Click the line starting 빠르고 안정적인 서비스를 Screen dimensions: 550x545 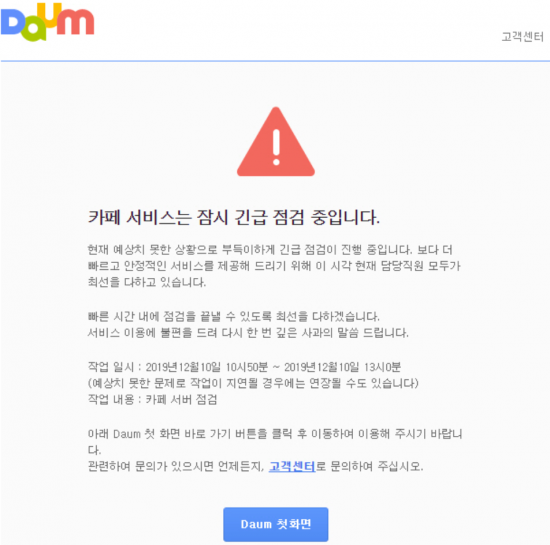(274, 266)
